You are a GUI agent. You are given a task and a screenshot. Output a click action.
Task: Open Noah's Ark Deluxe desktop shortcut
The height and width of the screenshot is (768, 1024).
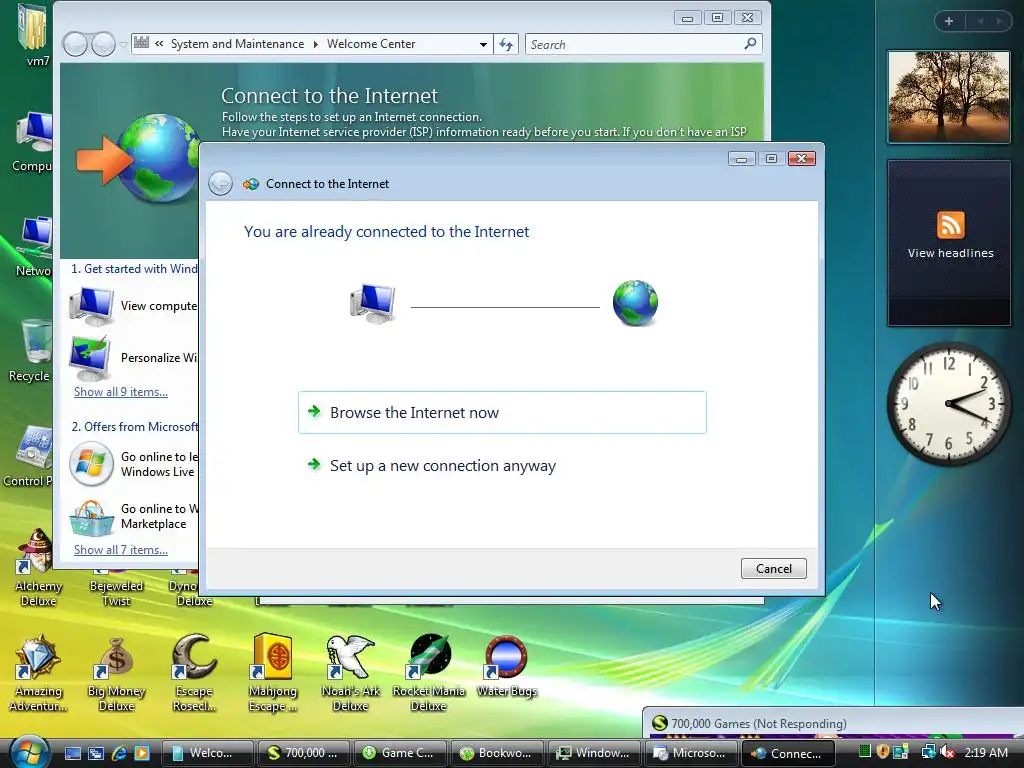351,673
